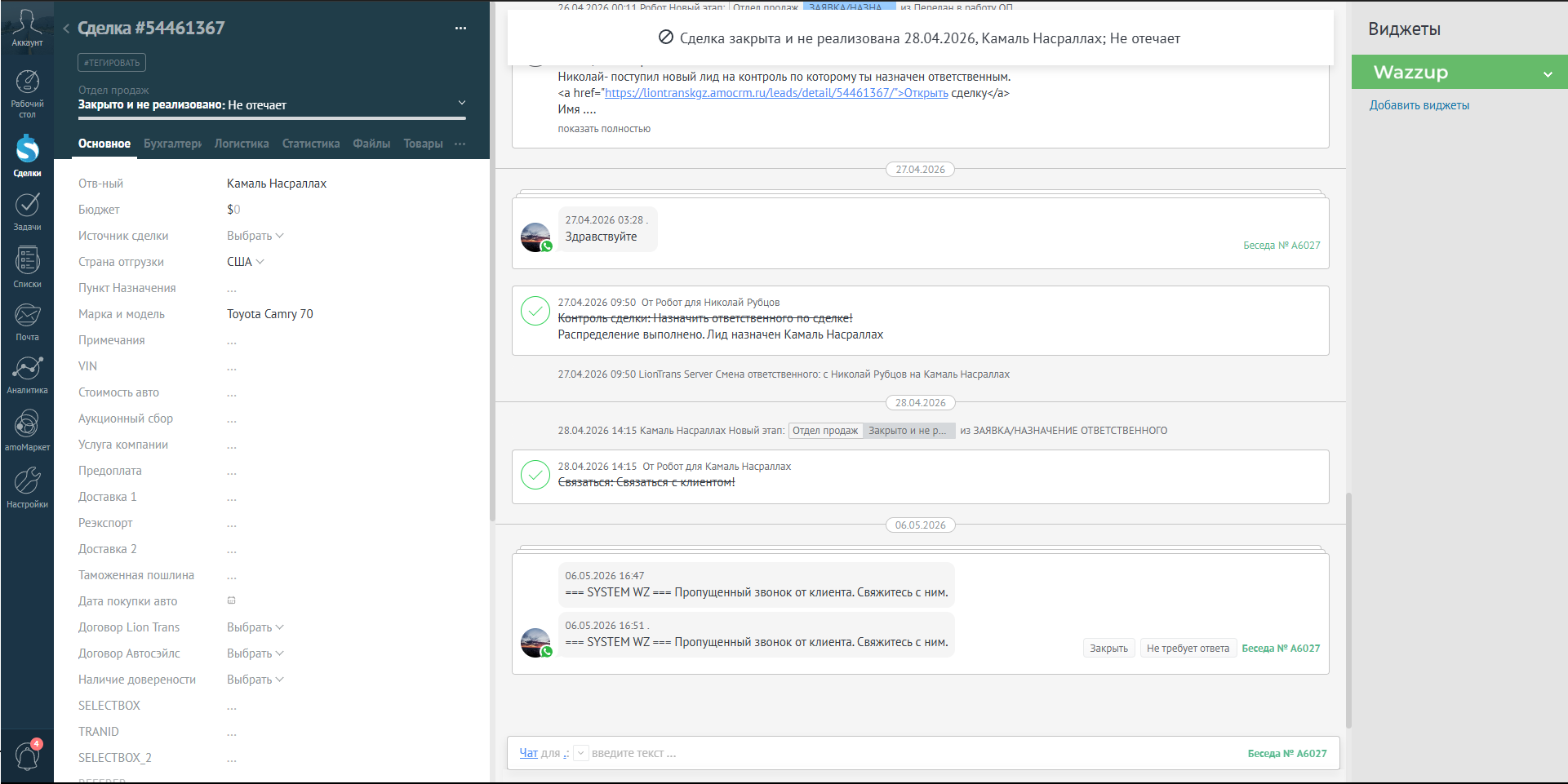Click the Предоплата field
This screenshot has height=784, width=1568.
coord(232,471)
